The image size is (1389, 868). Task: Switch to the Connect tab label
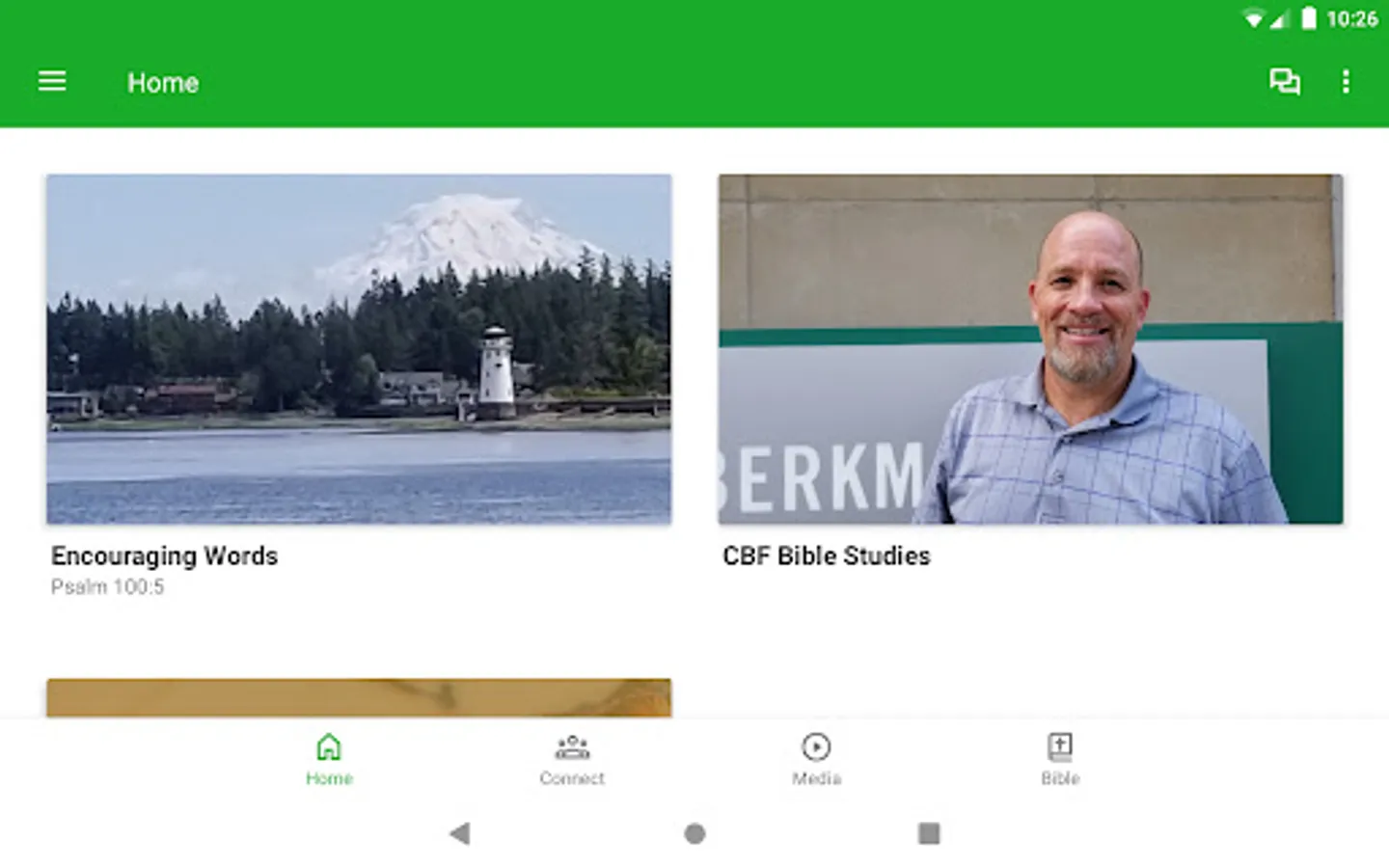[x=572, y=778]
